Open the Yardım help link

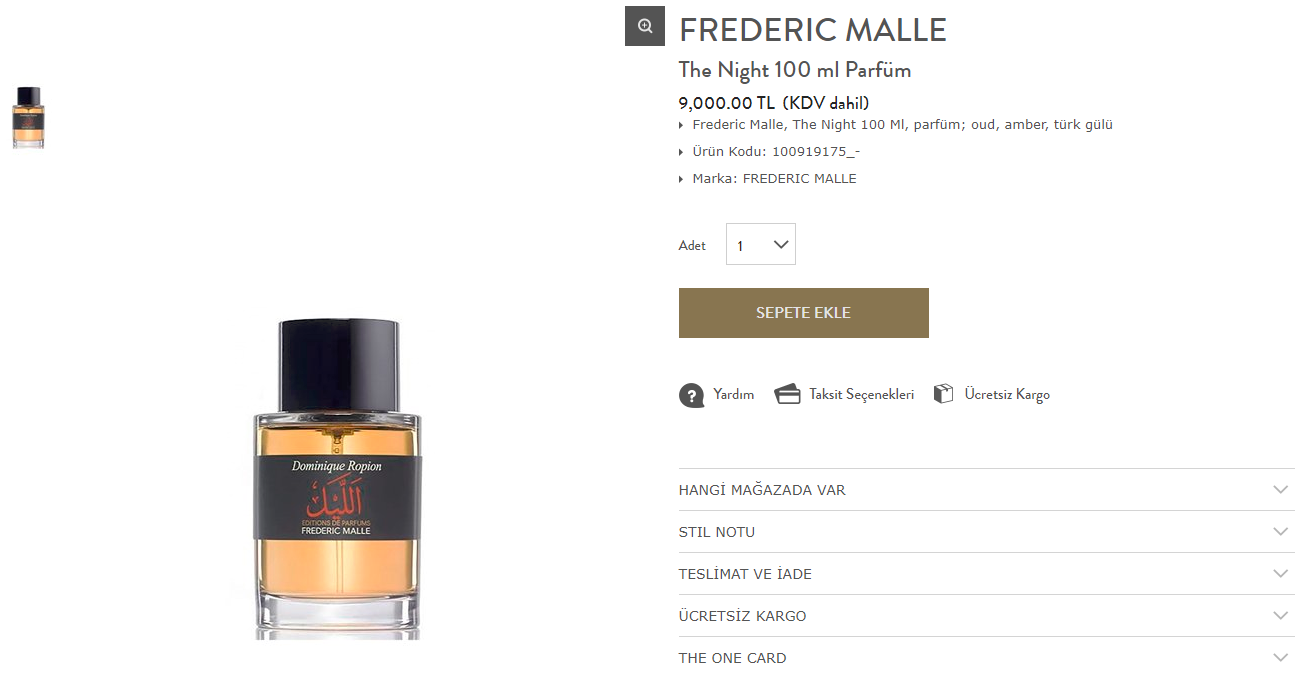(x=734, y=395)
